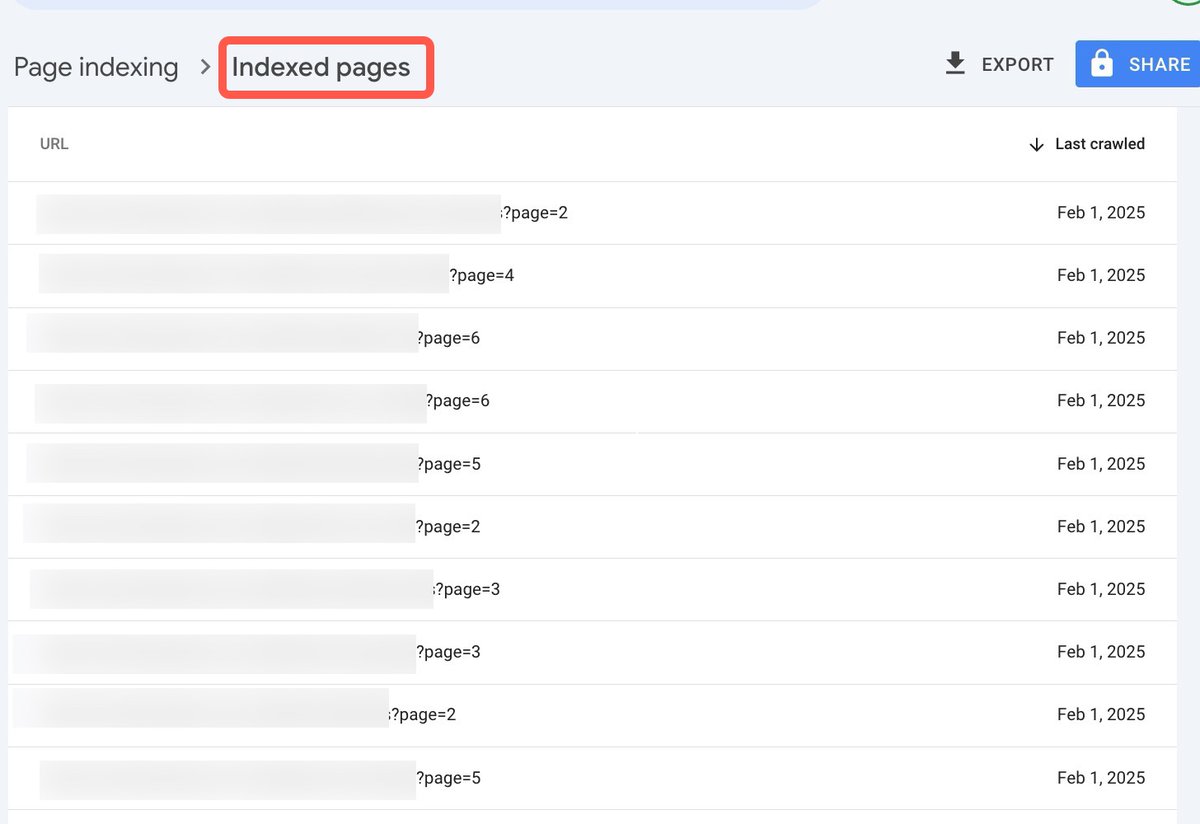Open the Share lock button

coord(1138,64)
